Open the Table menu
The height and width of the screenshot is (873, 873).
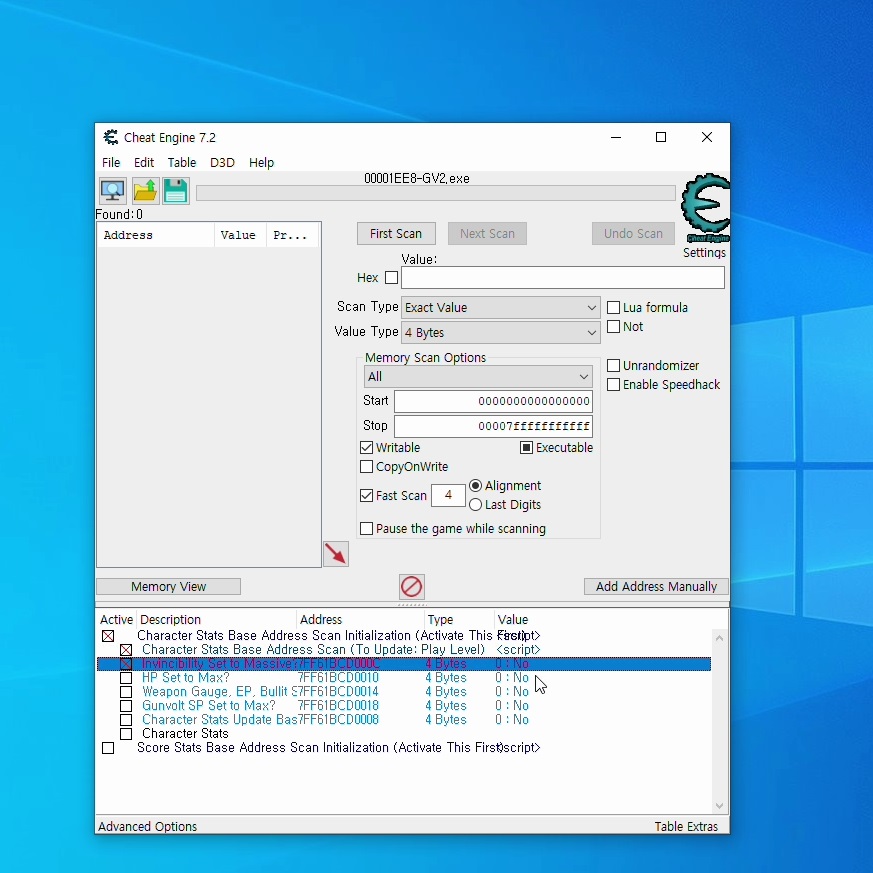point(182,163)
